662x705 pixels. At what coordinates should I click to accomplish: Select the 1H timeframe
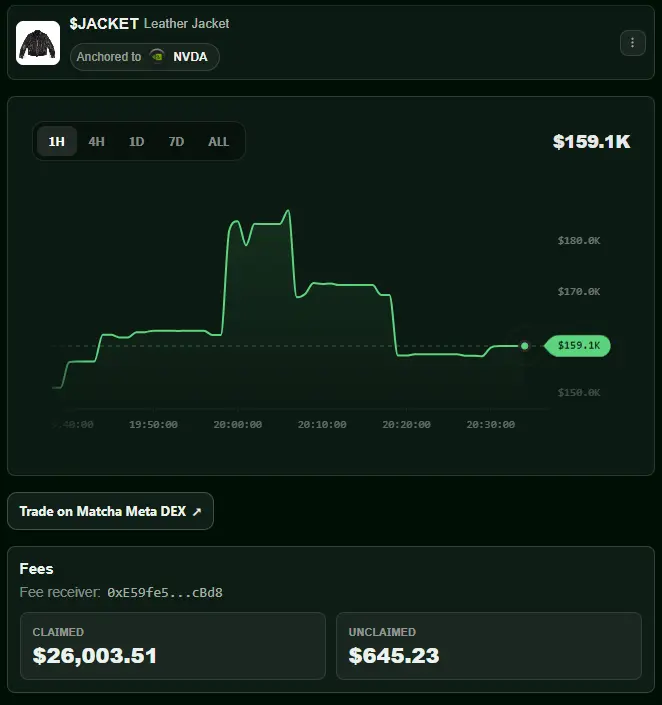[x=57, y=142]
